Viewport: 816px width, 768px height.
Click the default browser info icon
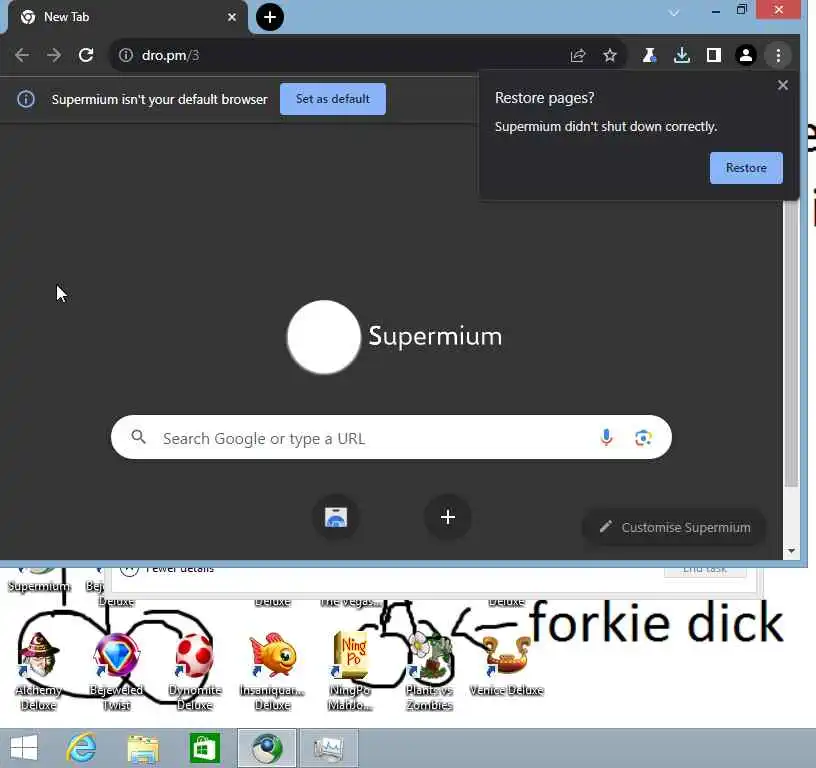[26, 99]
